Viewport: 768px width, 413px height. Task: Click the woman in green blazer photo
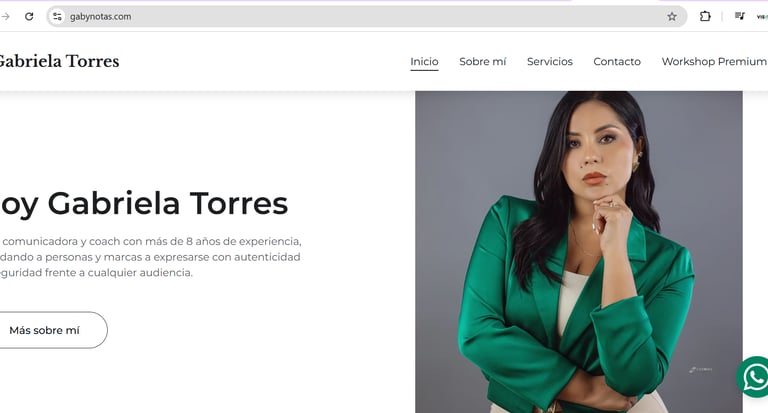578,252
